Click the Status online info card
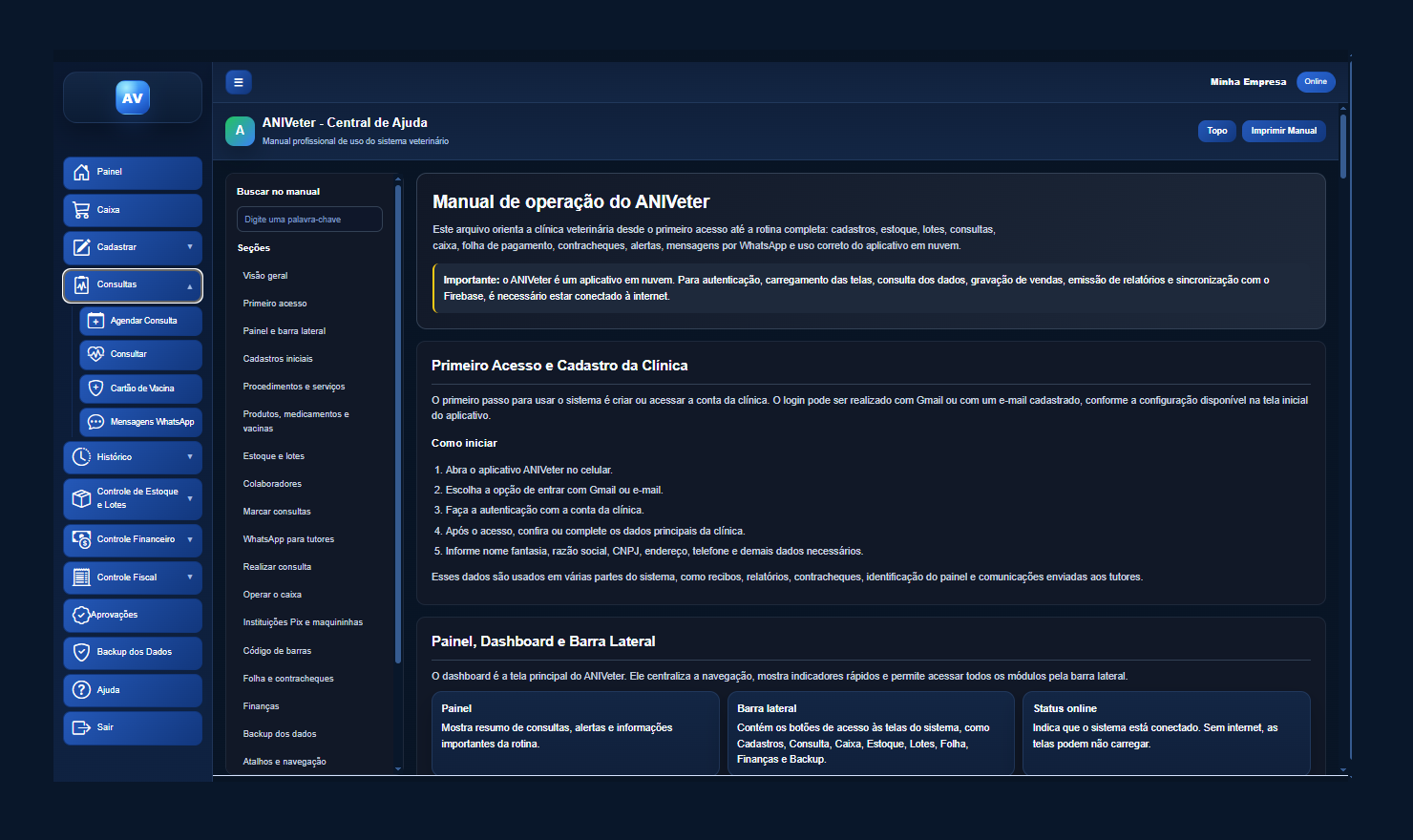The height and width of the screenshot is (840, 1413). (1167, 733)
